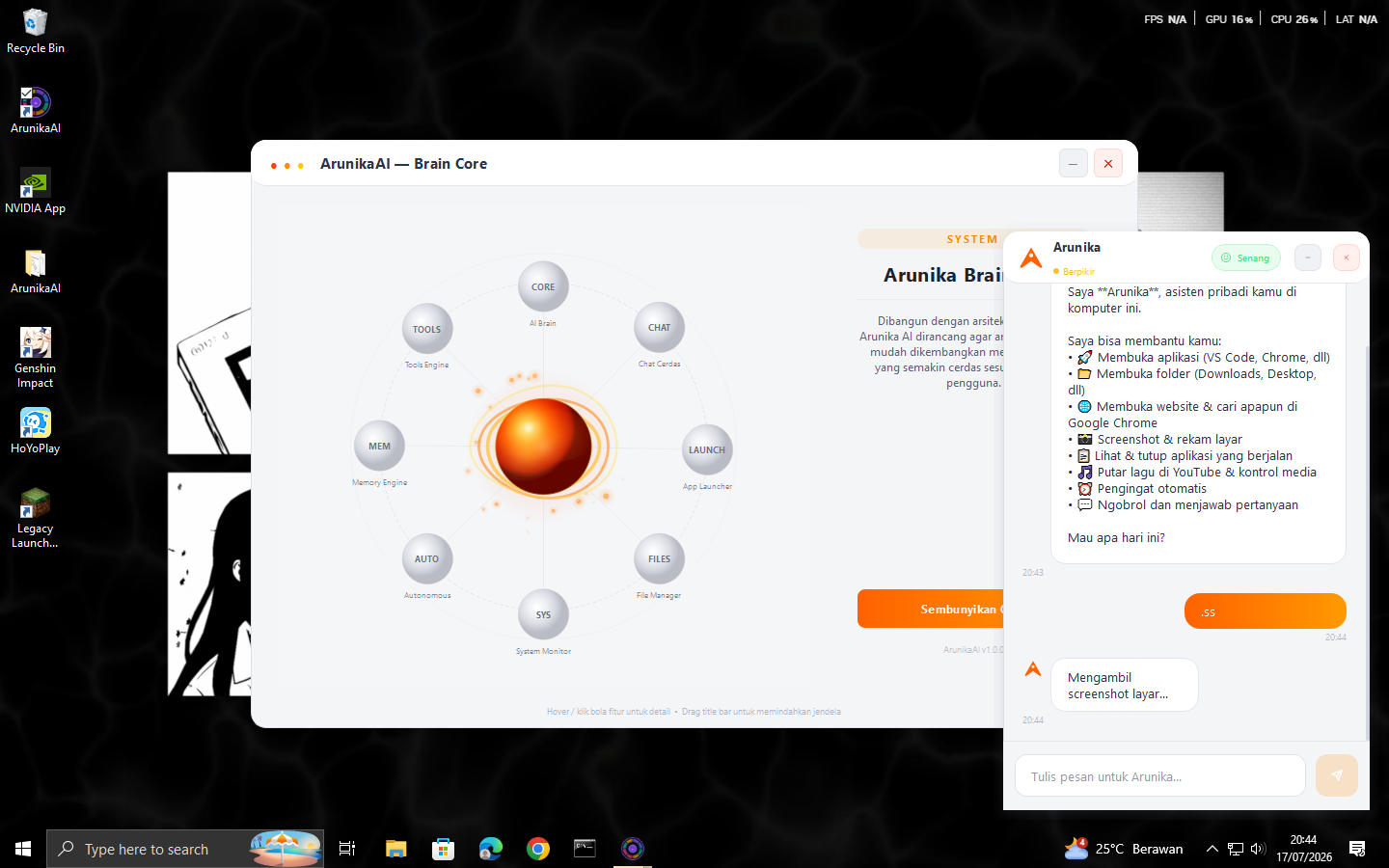Select the Recycle Bin desktop icon
This screenshot has height=868, width=1389.
pyautogui.click(x=36, y=32)
